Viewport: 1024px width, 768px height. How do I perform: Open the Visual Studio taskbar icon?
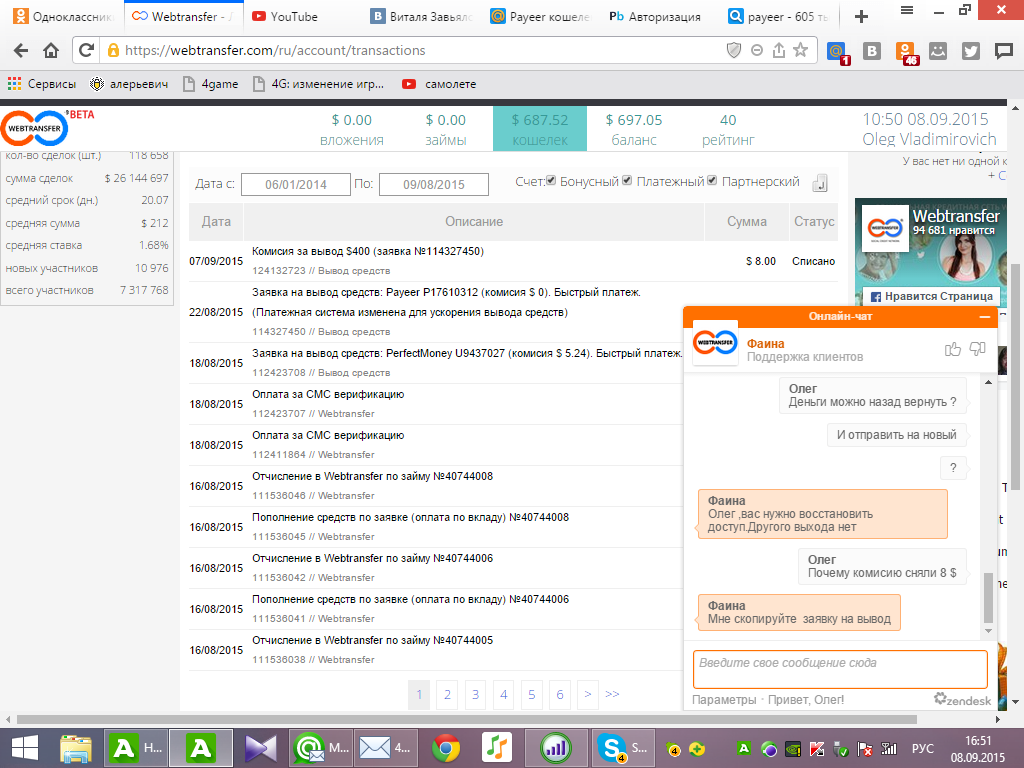261,748
